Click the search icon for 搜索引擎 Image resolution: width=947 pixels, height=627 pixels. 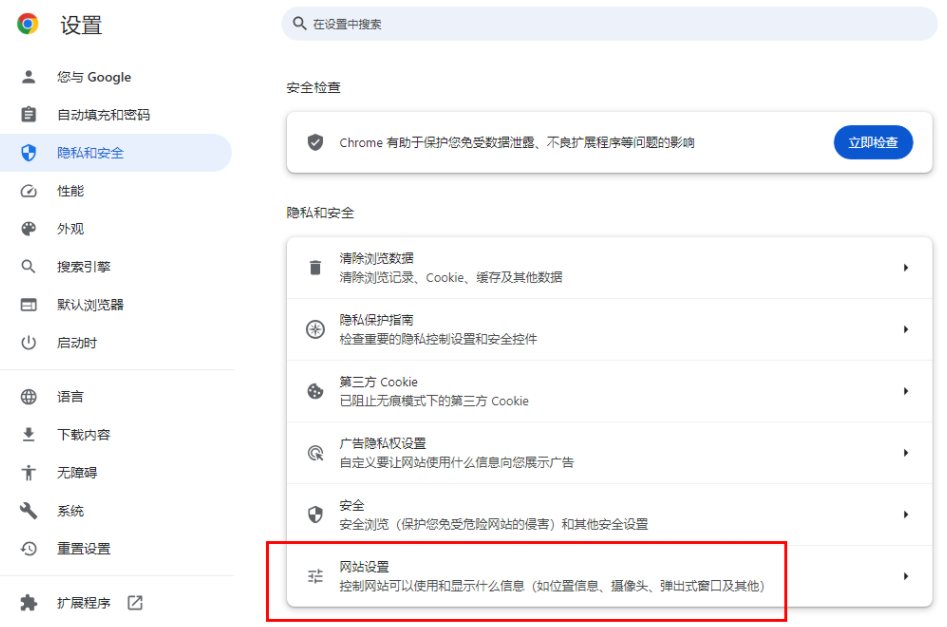pyautogui.click(x=28, y=266)
